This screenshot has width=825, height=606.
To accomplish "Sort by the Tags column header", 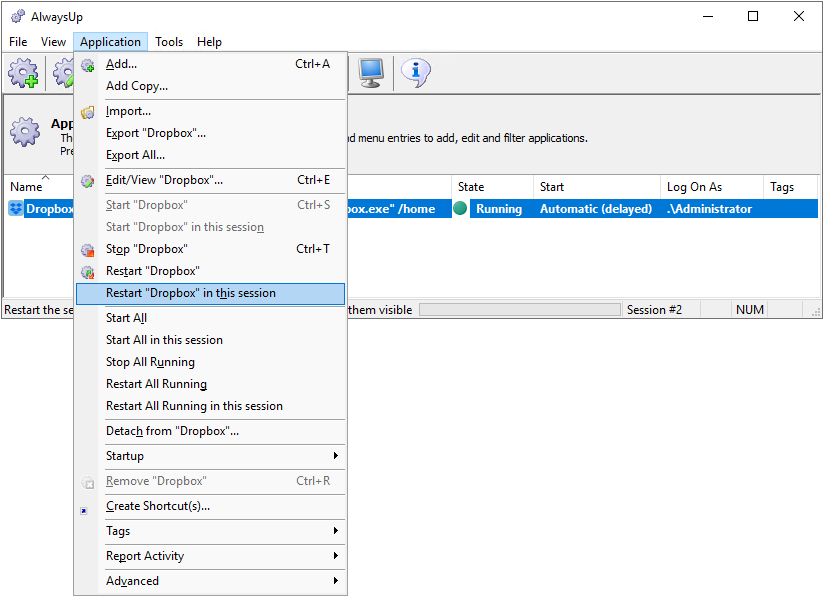I will tap(791, 187).
